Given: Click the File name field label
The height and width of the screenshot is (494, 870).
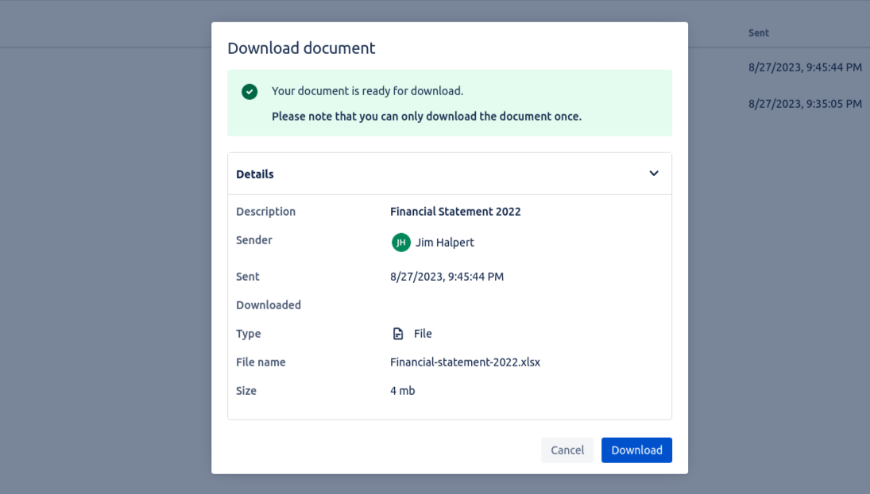Looking at the screenshot, I should pos(261,362).
